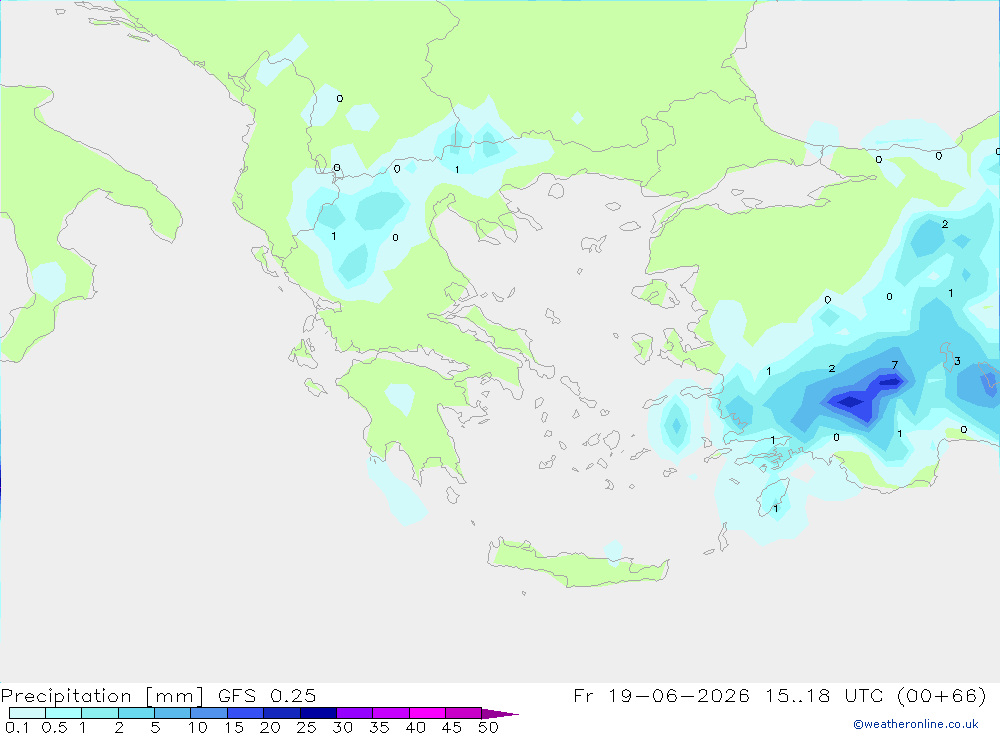The height and width of the screenshot is (733, 1000).
Task: Click the '50' legend scale label
Action: coord(488,727)
